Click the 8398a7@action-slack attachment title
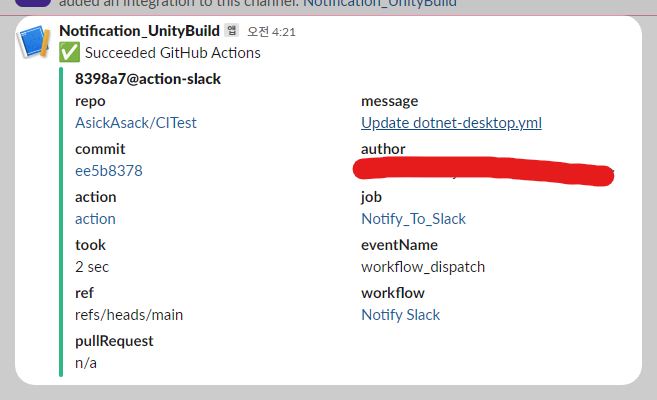The height and width of the screenshot is (400, 657). tap(148, 79)
